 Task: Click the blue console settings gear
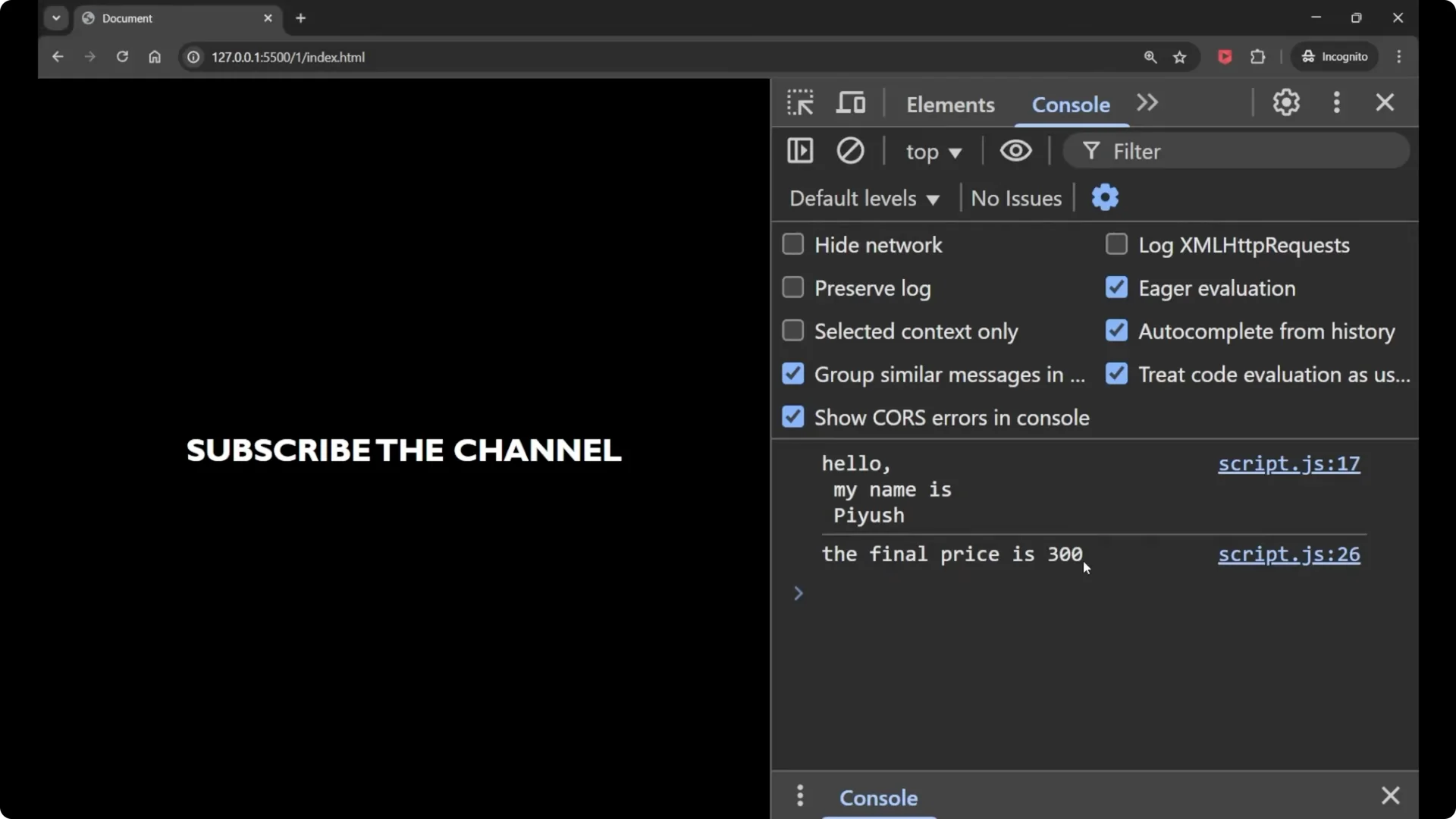pos(1104,198)
